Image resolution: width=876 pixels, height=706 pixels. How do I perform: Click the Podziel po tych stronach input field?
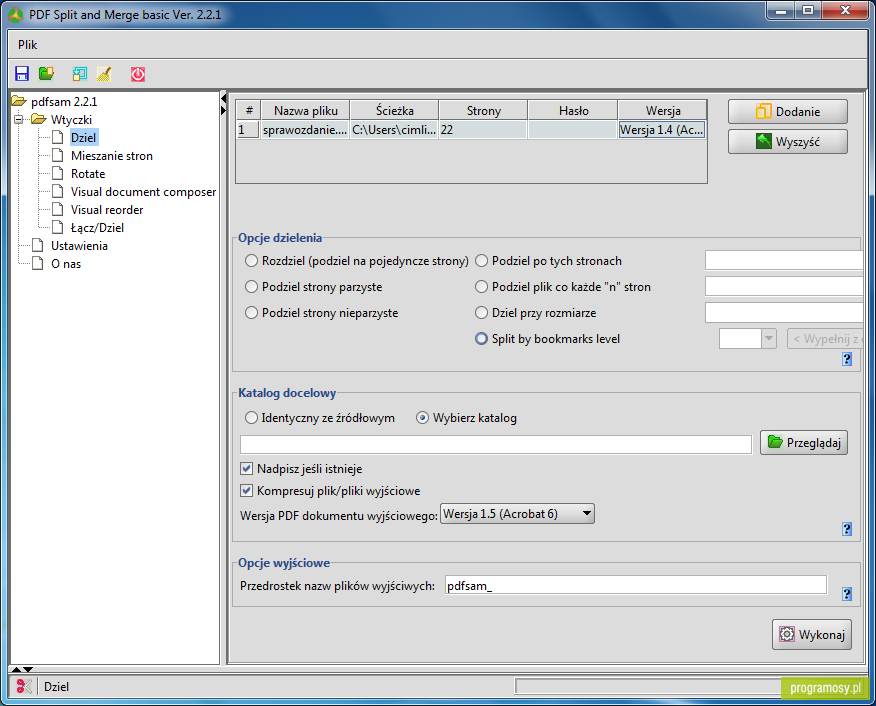click(784, 260)
